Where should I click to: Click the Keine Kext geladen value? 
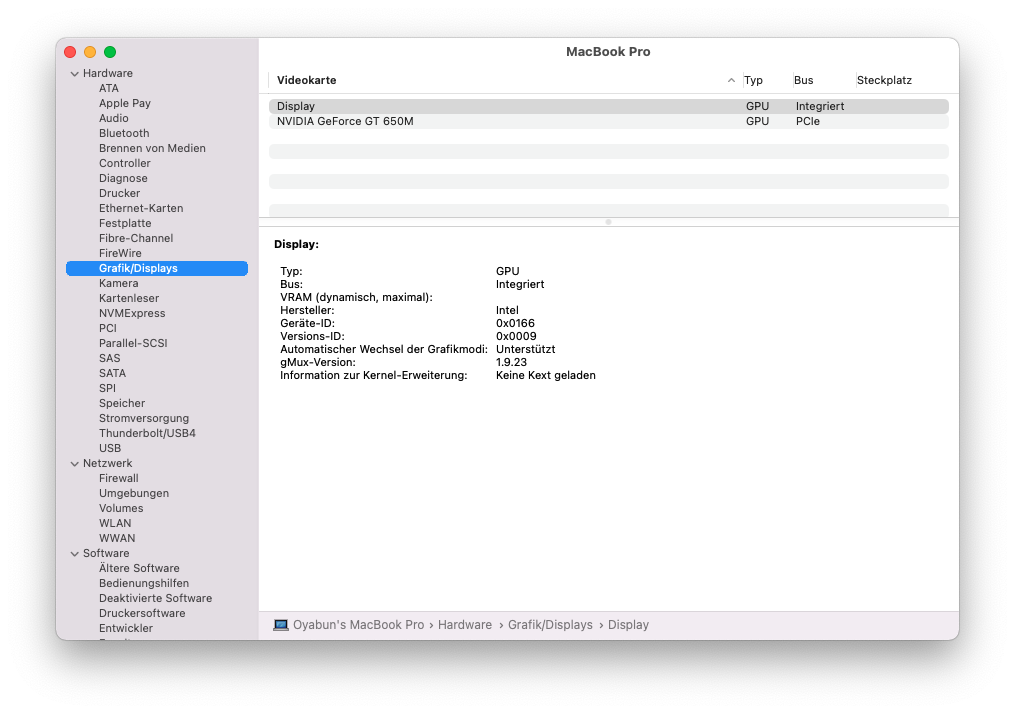[546, 375]
